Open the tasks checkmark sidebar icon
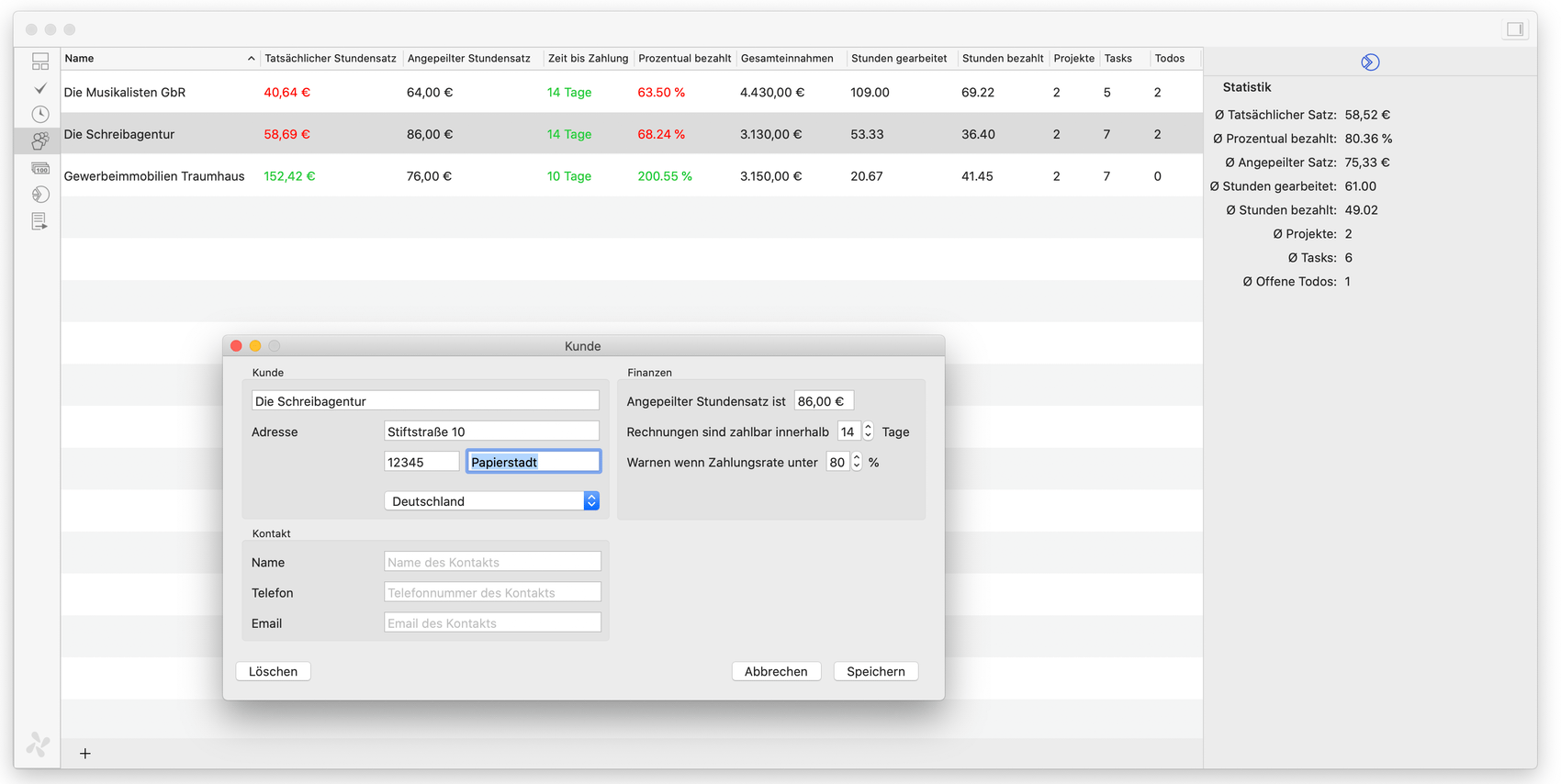The width and height of the screenshot is (1561, 784). pyautogui.click(x=40, y=88)
